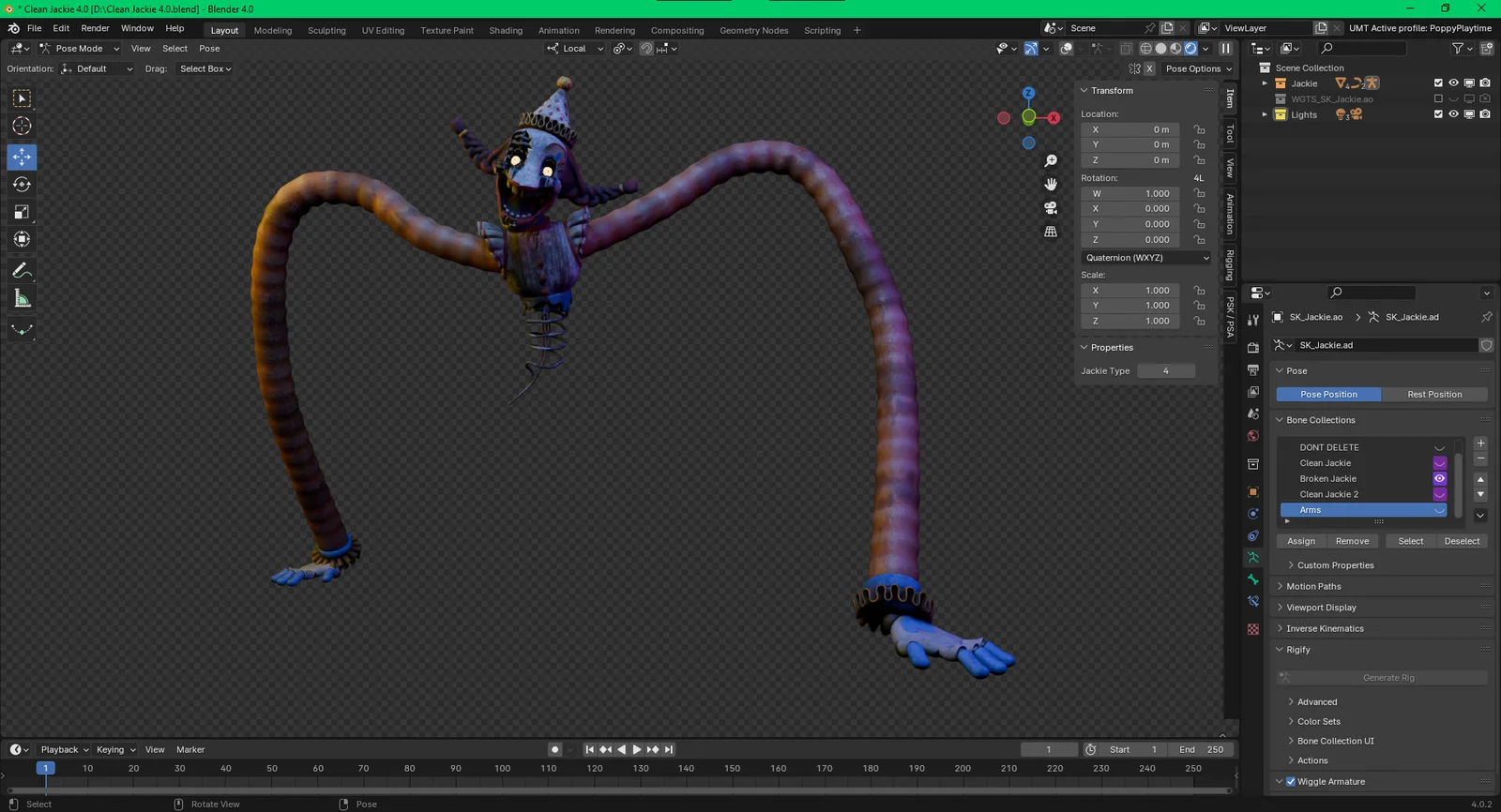Toggle Jackie collection exclude checkbox
This screenshot has width=1501, height=812.
tap(1438, 83)
